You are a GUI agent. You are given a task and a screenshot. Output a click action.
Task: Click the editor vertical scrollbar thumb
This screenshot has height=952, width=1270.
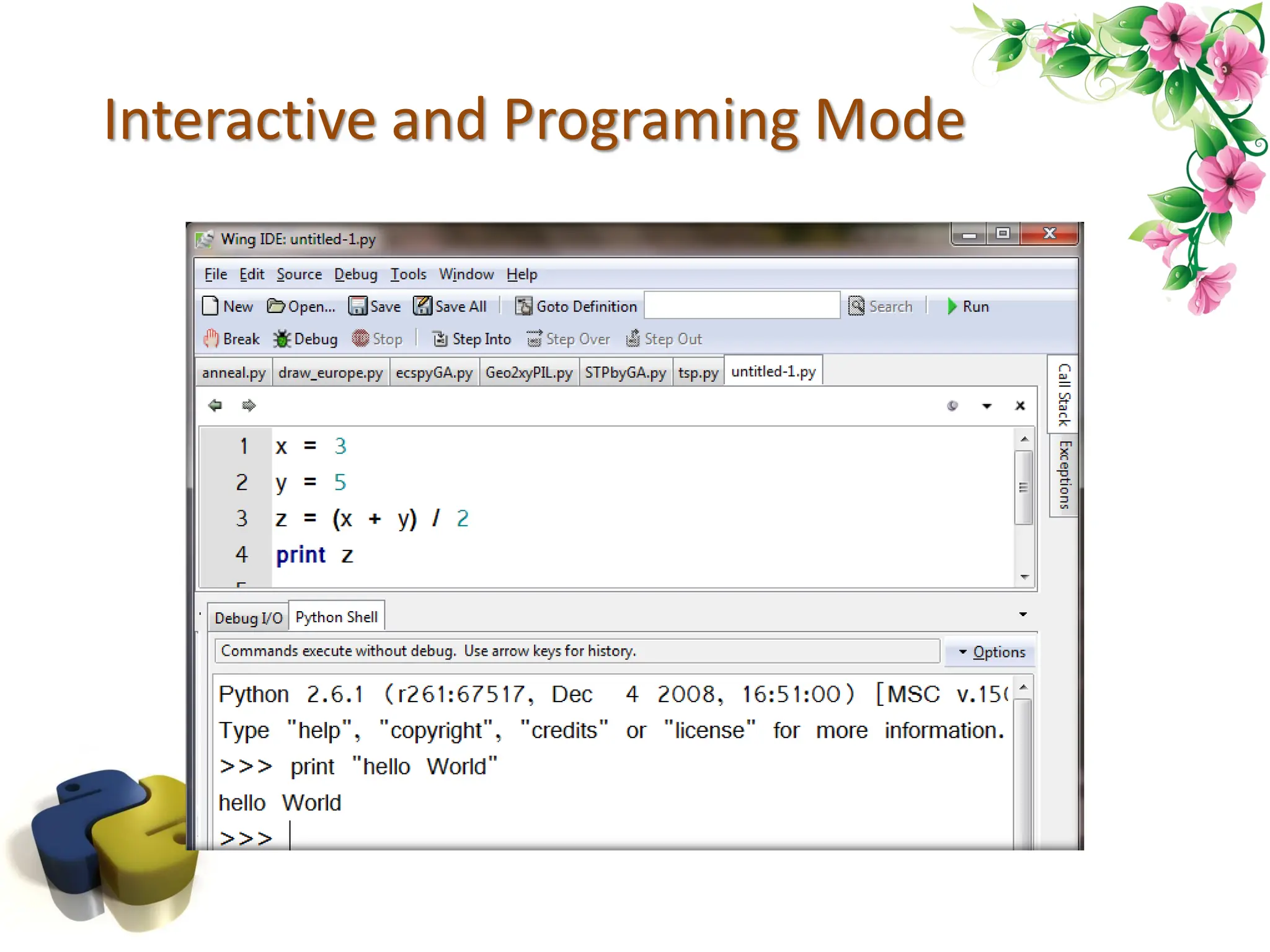[1024, 487]
